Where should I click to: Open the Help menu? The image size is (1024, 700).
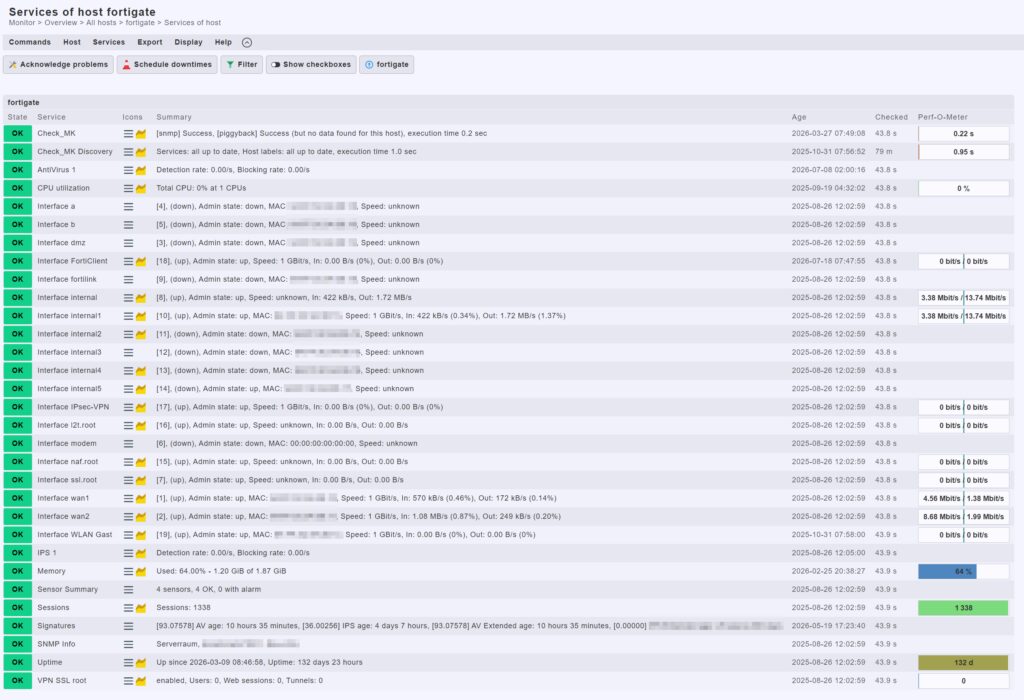223,42
